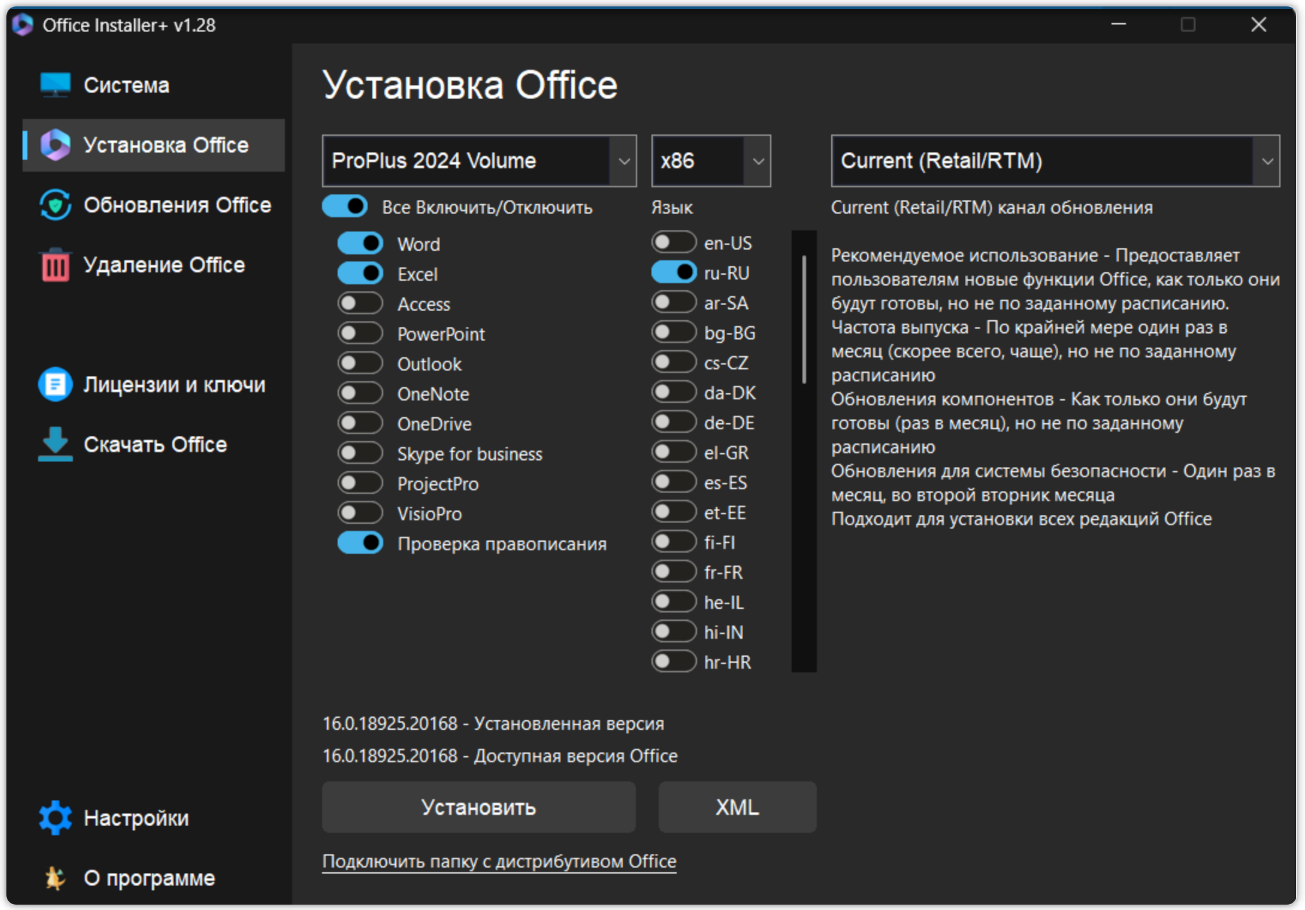Open the ProPlus 2024 Volume edition dropdown
Screen dimensions: 1305x910
tap(479, 161)
